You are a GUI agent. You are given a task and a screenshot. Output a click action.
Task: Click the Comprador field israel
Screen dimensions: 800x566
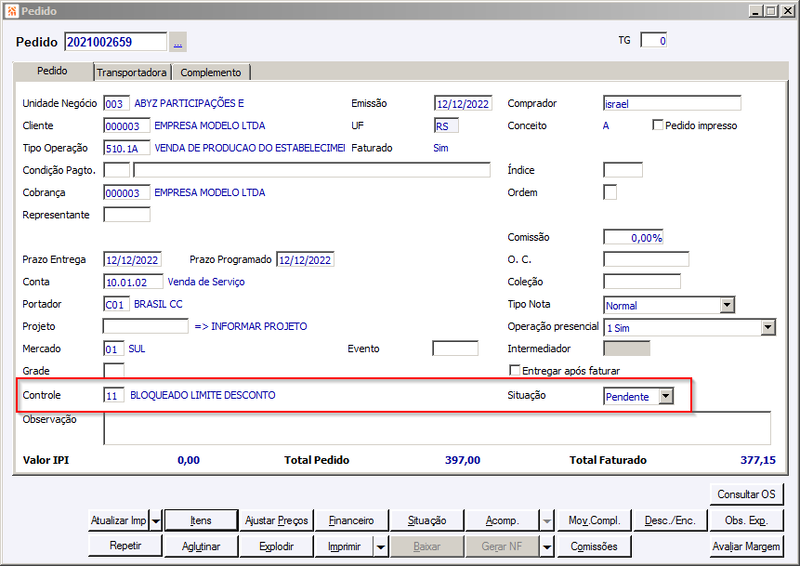pos(672,103)
